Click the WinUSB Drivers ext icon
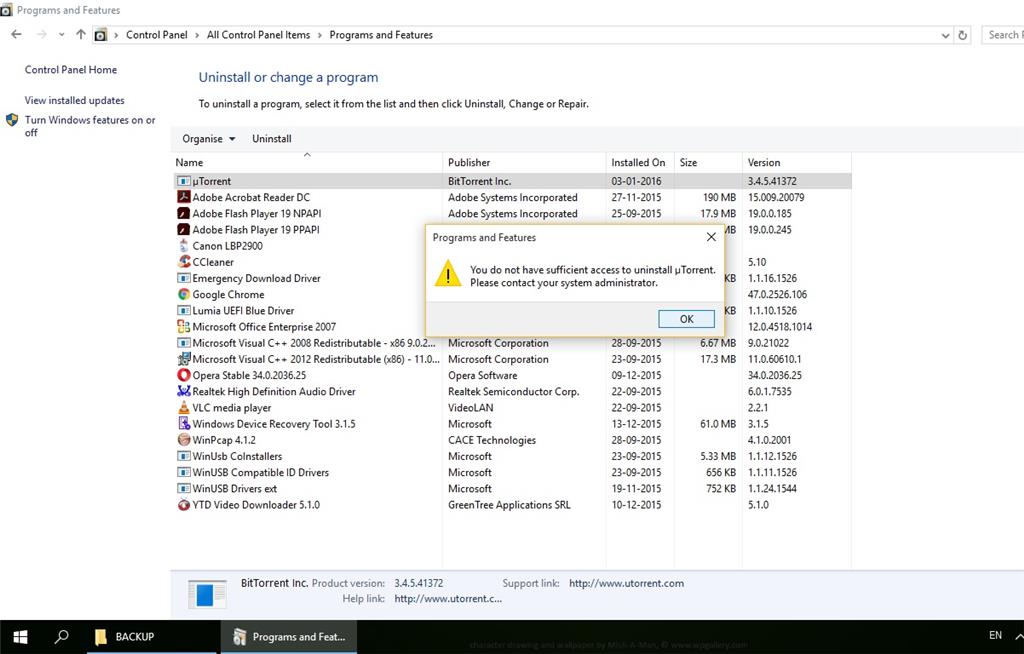This screenshot has width=1024, height=654. coord(184,488)
